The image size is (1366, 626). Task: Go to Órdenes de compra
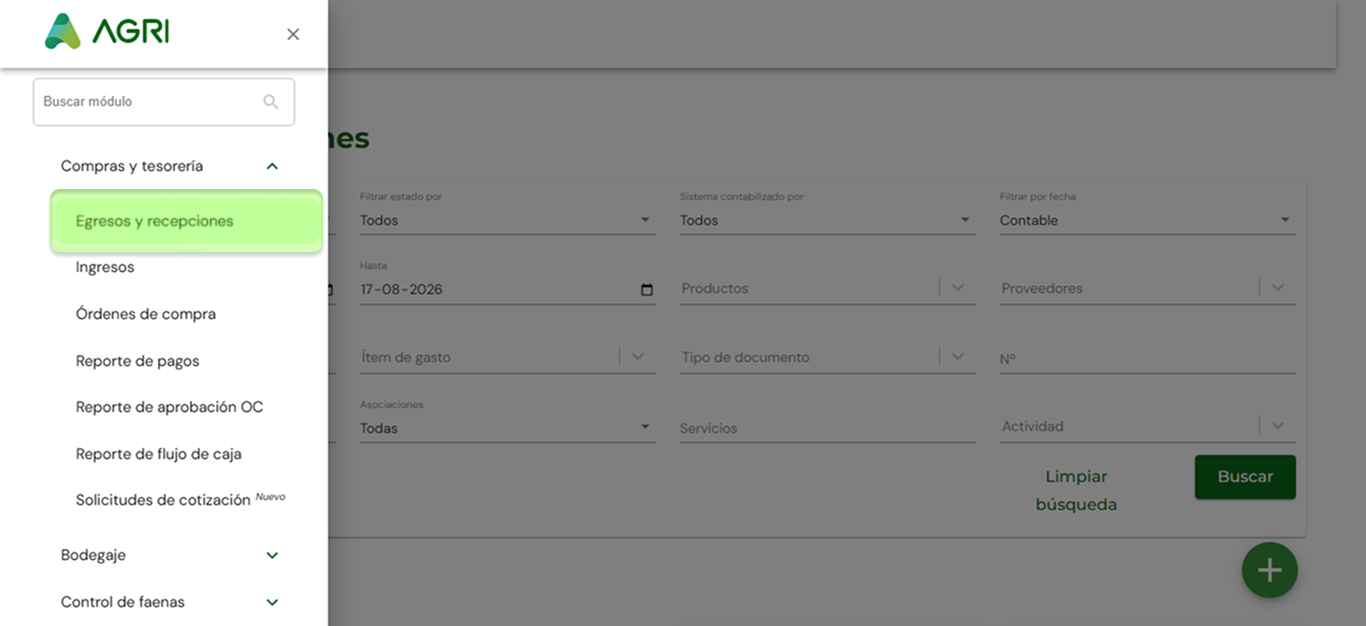coord(146,314)
